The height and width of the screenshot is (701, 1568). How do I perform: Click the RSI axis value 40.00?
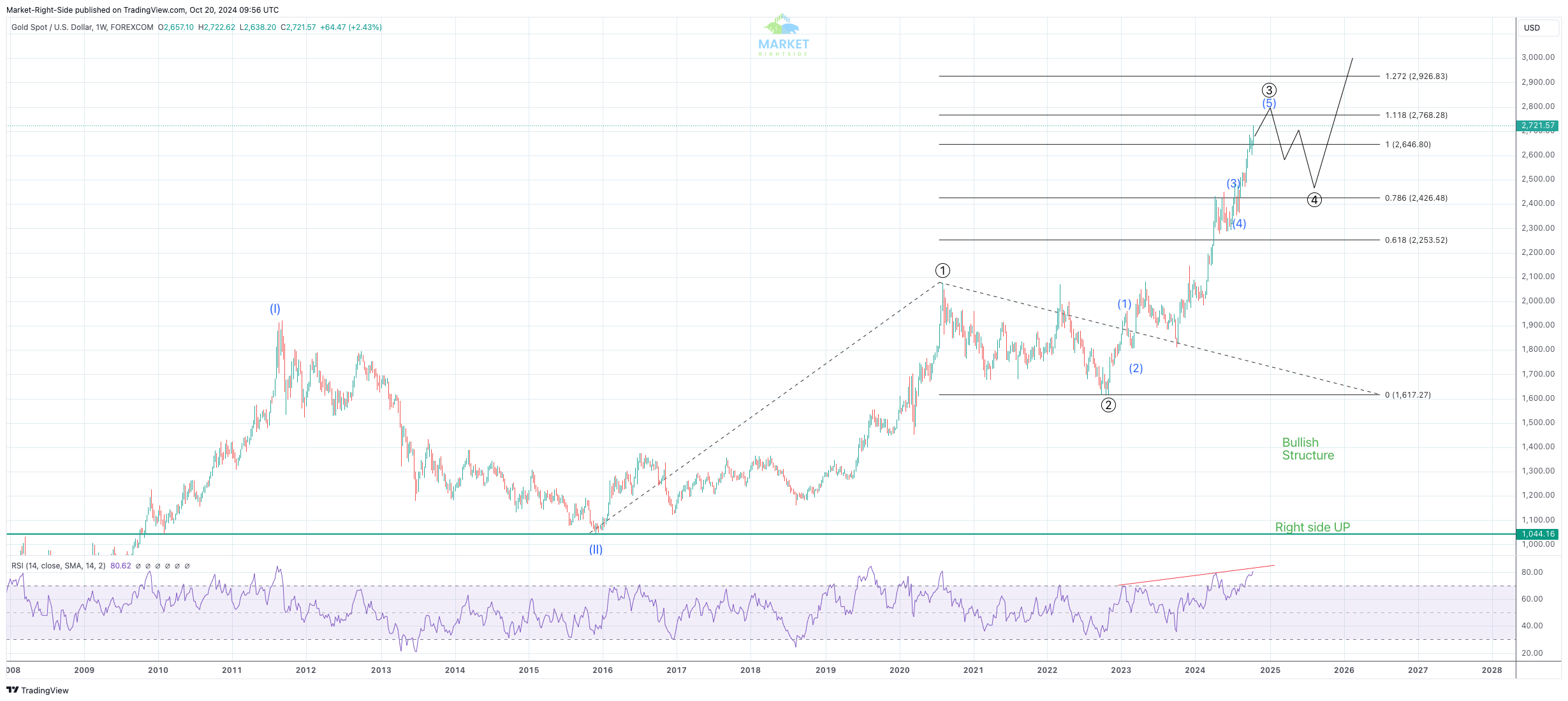[x=1532, y=626]
